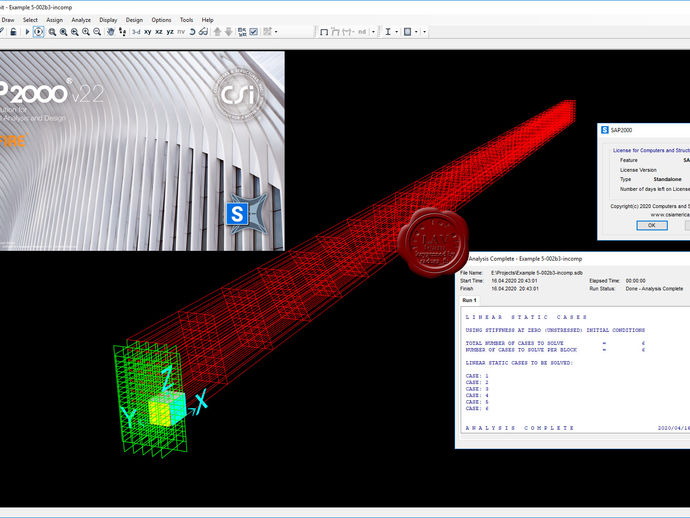Viewport: 690px width, 518px height.
Task: Click the SAP2000 S logo on splash
Action: [237, 214]
